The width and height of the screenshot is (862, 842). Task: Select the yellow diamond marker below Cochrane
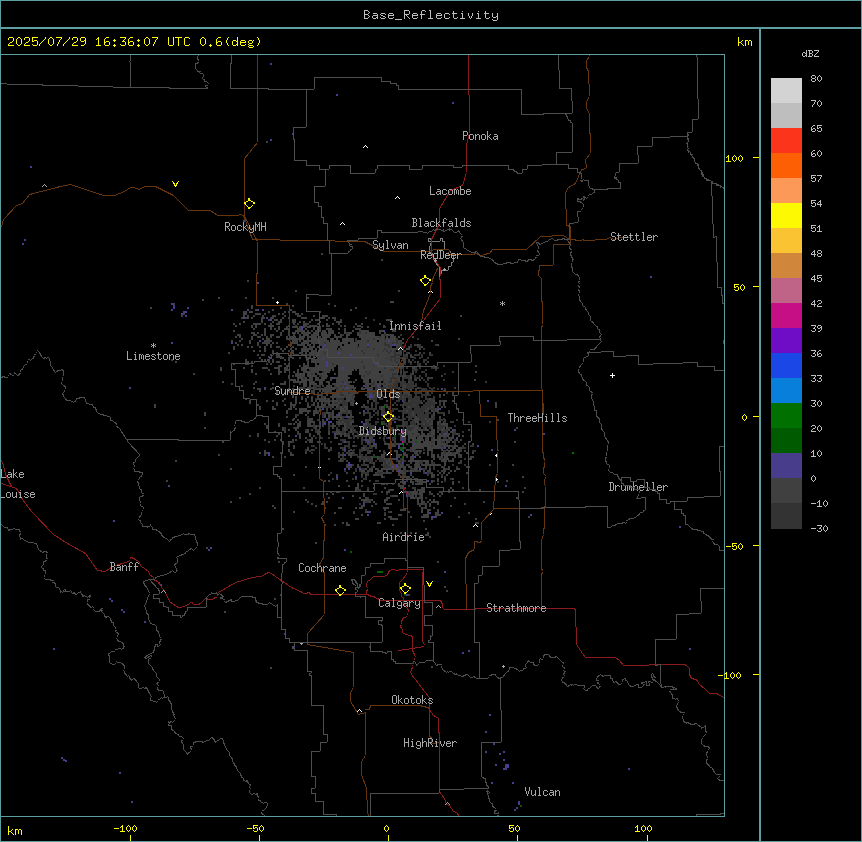(340, 590)
